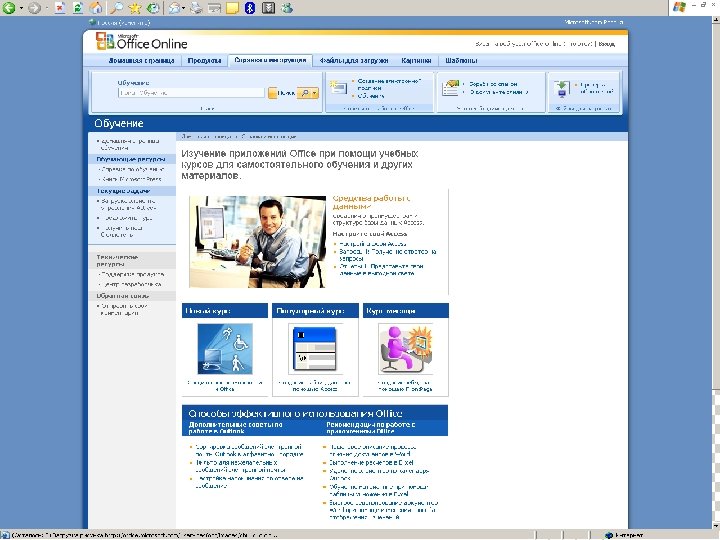The image size is (720, 540).
Task: Click the Вход sign-in link
Action: point(607,44)
